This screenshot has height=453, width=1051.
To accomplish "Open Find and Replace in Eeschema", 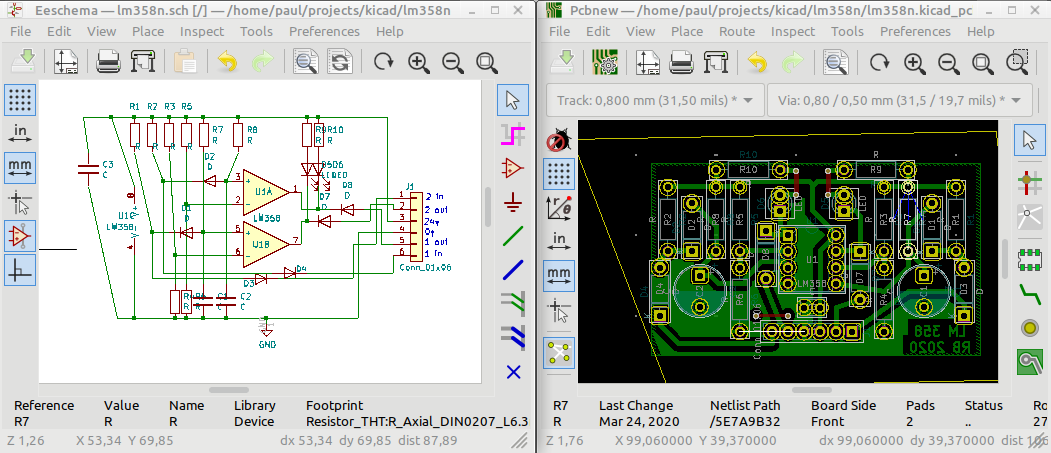I will (341, 62).
